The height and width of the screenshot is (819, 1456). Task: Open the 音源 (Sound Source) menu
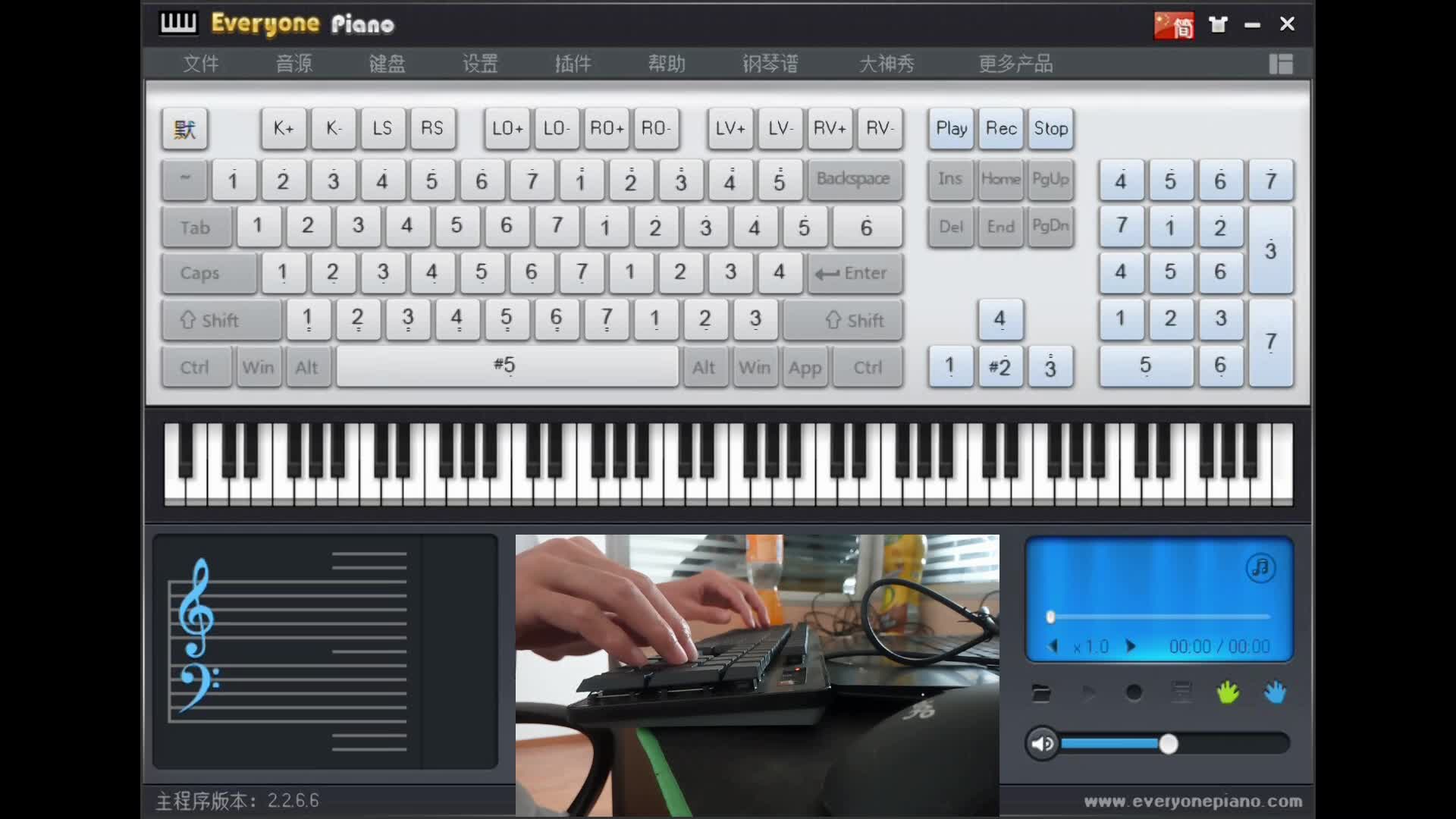click(294, 63)
